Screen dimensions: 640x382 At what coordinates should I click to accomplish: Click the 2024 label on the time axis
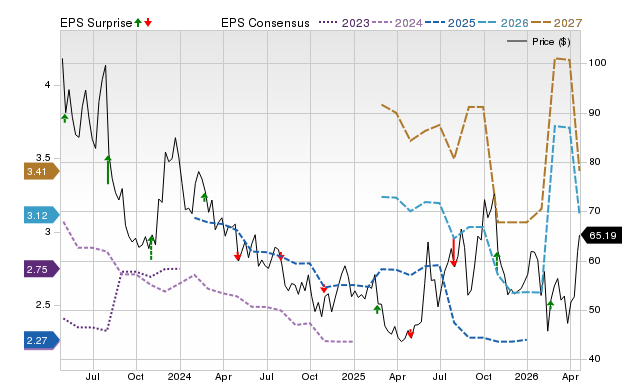(179, 376)
